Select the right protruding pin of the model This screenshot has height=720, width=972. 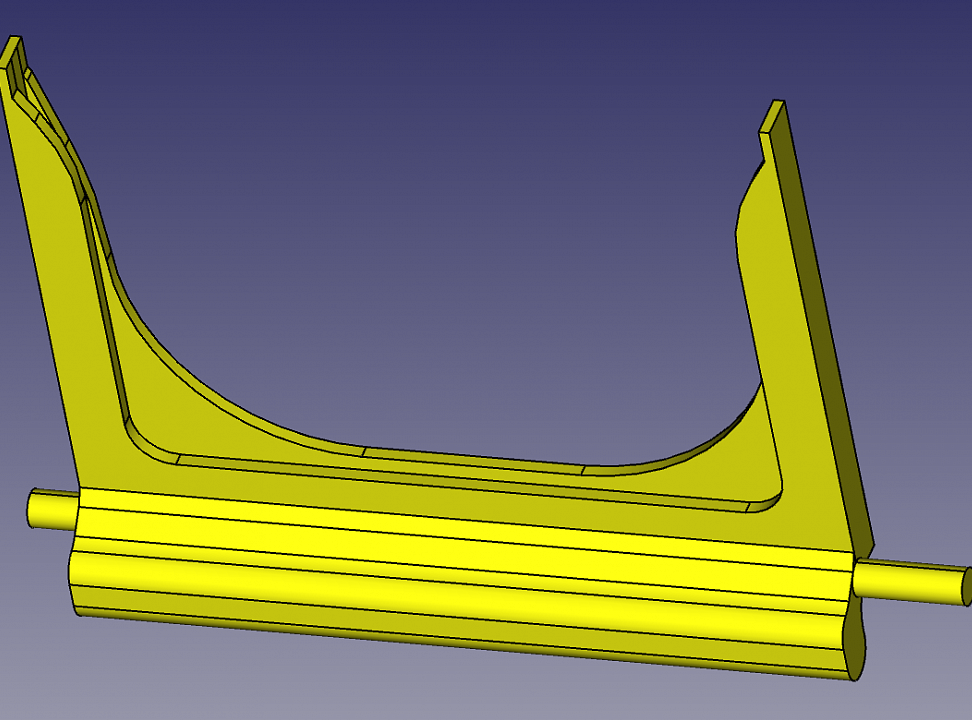911,581
